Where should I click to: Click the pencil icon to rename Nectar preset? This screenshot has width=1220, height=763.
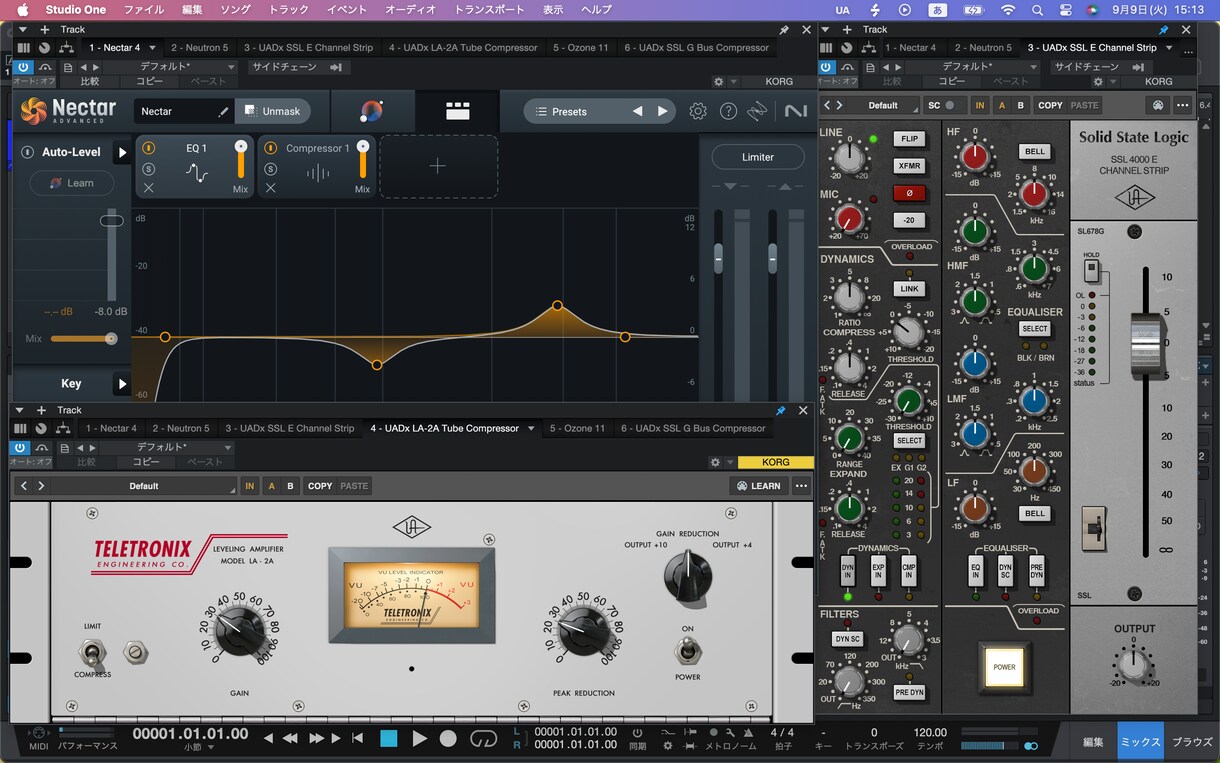point(223,112)
